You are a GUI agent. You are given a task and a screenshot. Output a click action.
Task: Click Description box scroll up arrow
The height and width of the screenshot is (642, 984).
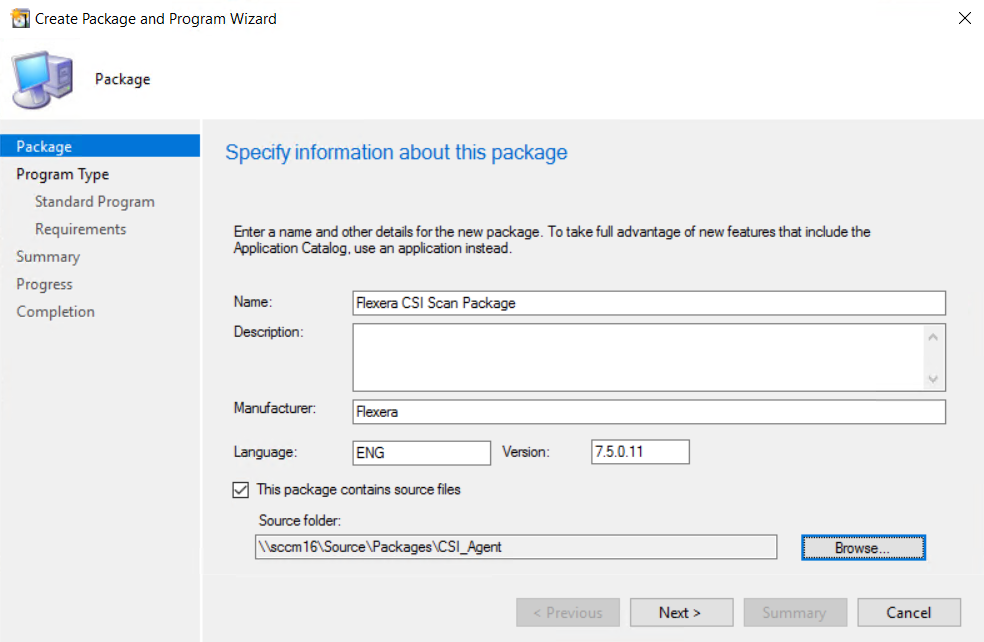(933, 338)
